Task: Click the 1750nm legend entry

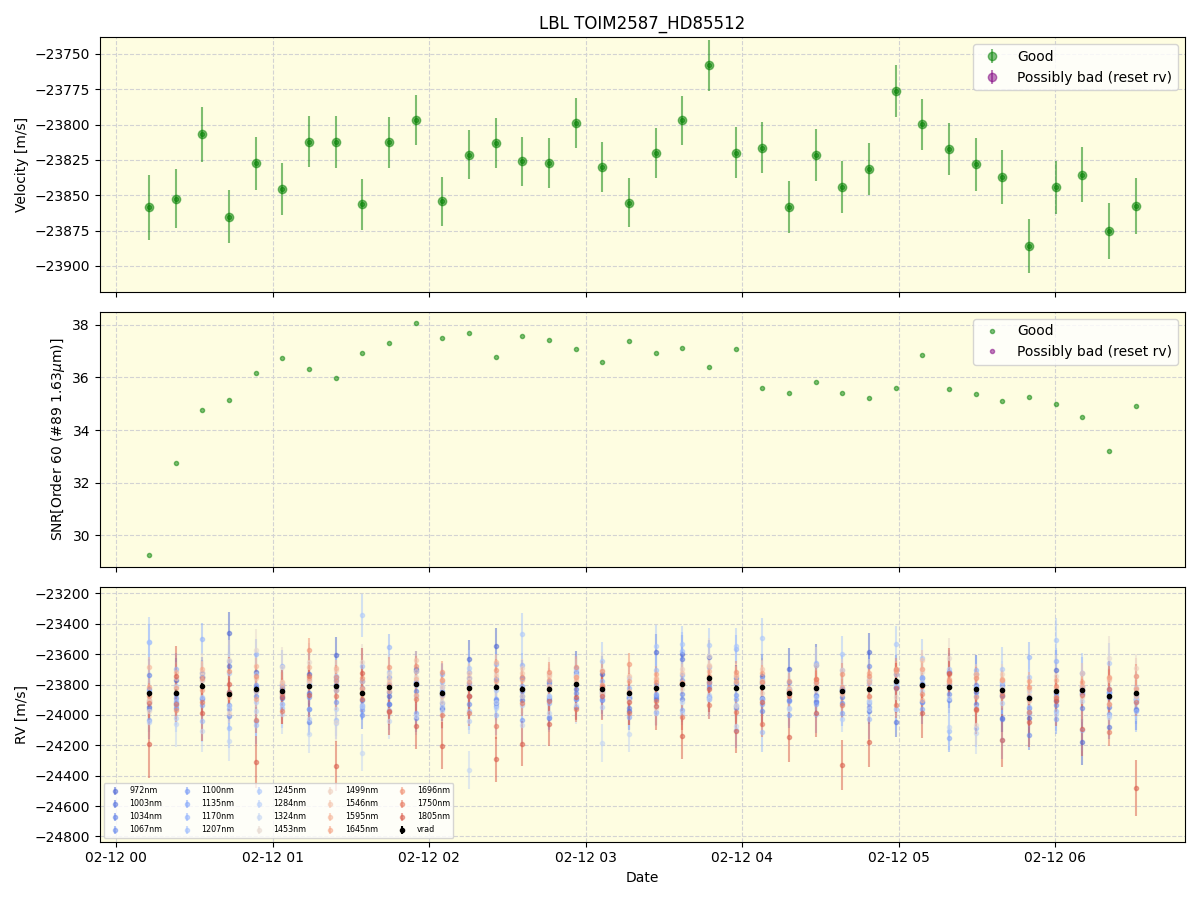Action: click(422, 804)
